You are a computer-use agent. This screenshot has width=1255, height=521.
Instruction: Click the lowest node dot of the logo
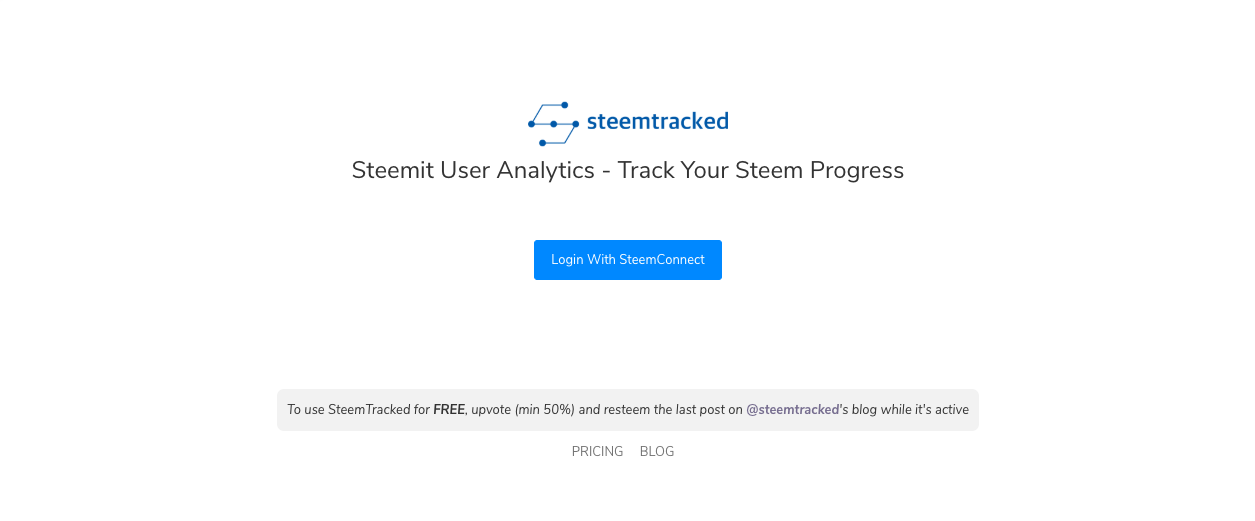pyautogui.click(x=543, y=143)
